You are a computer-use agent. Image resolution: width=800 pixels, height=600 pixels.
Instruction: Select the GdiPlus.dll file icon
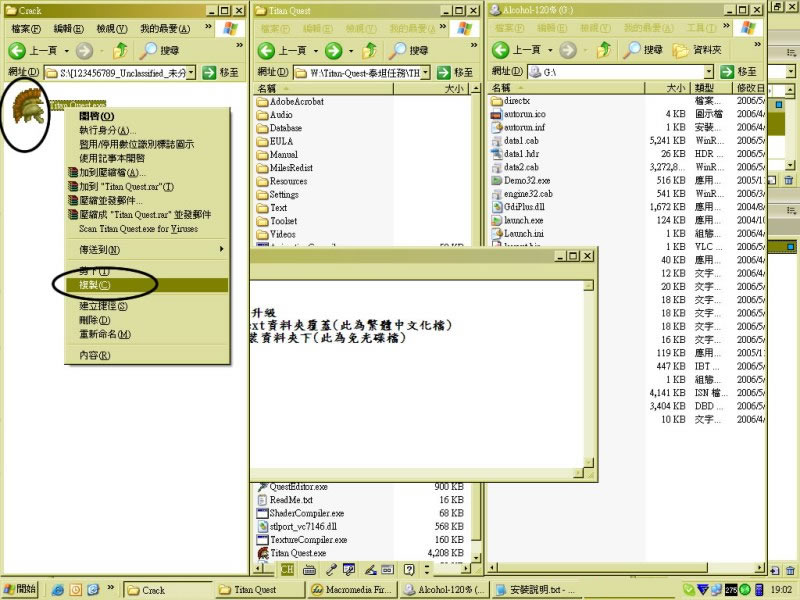tap(496, 207)
